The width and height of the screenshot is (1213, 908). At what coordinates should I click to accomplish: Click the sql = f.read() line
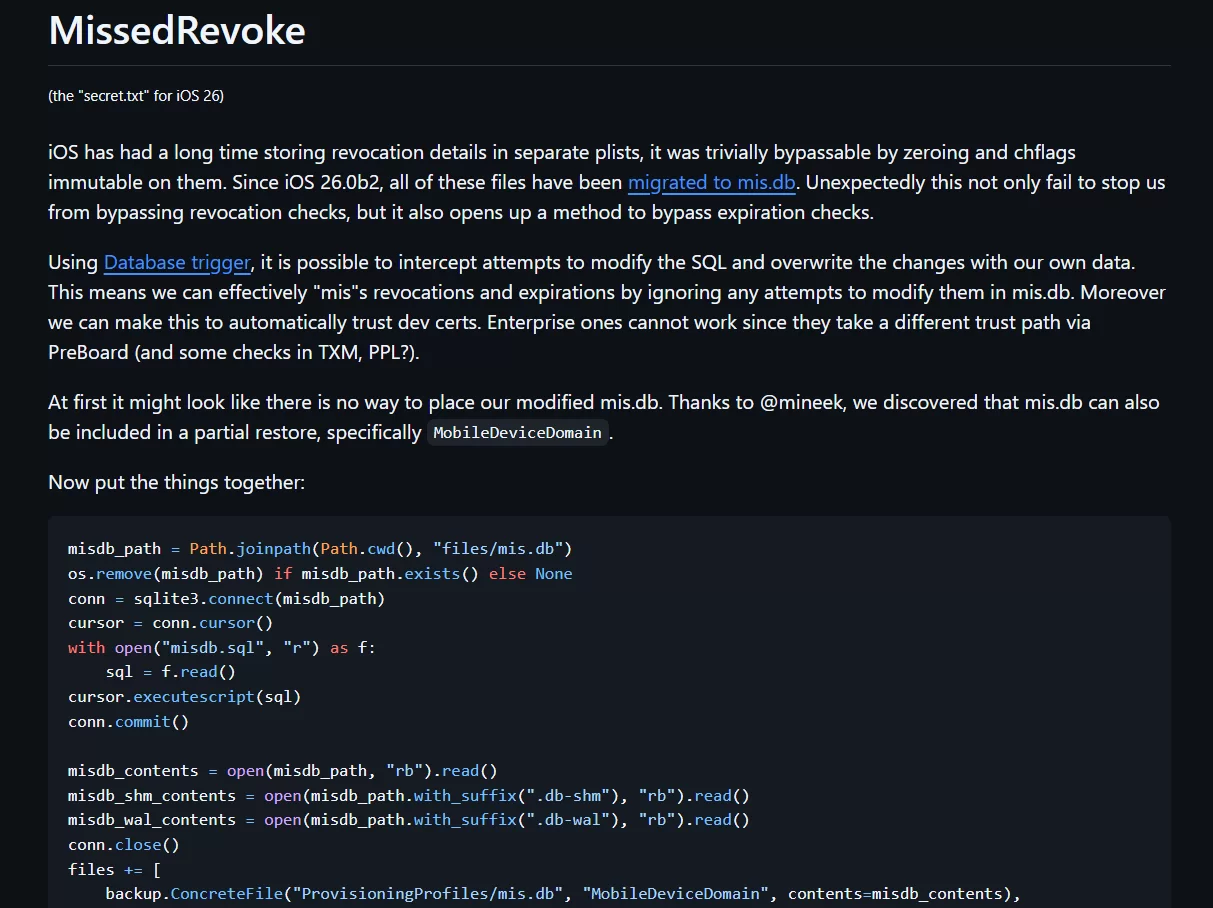pyautogui.click(x=171, y=672)
